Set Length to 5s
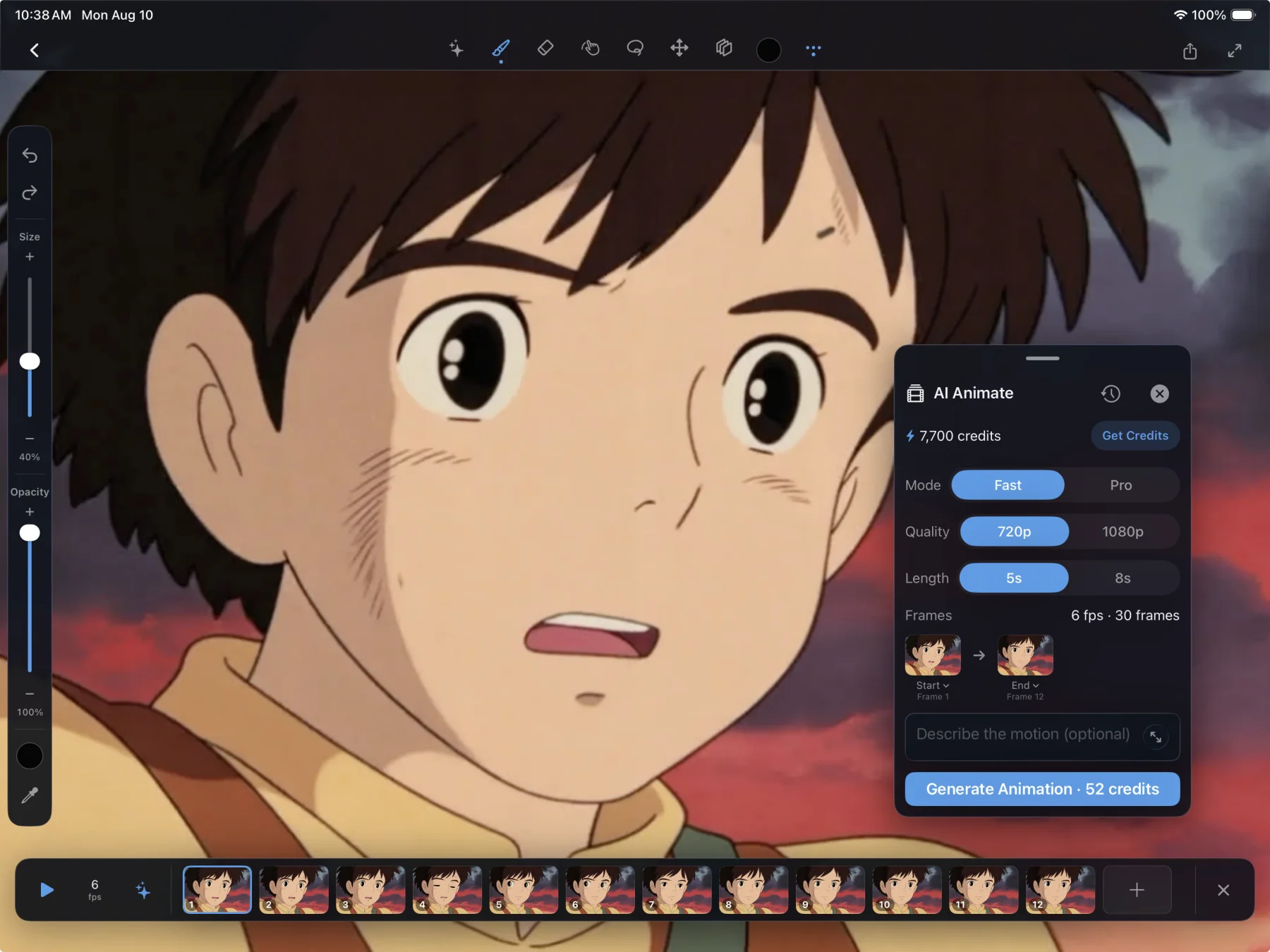This screenshot has width=1270, height=952. coord(1014,578)
